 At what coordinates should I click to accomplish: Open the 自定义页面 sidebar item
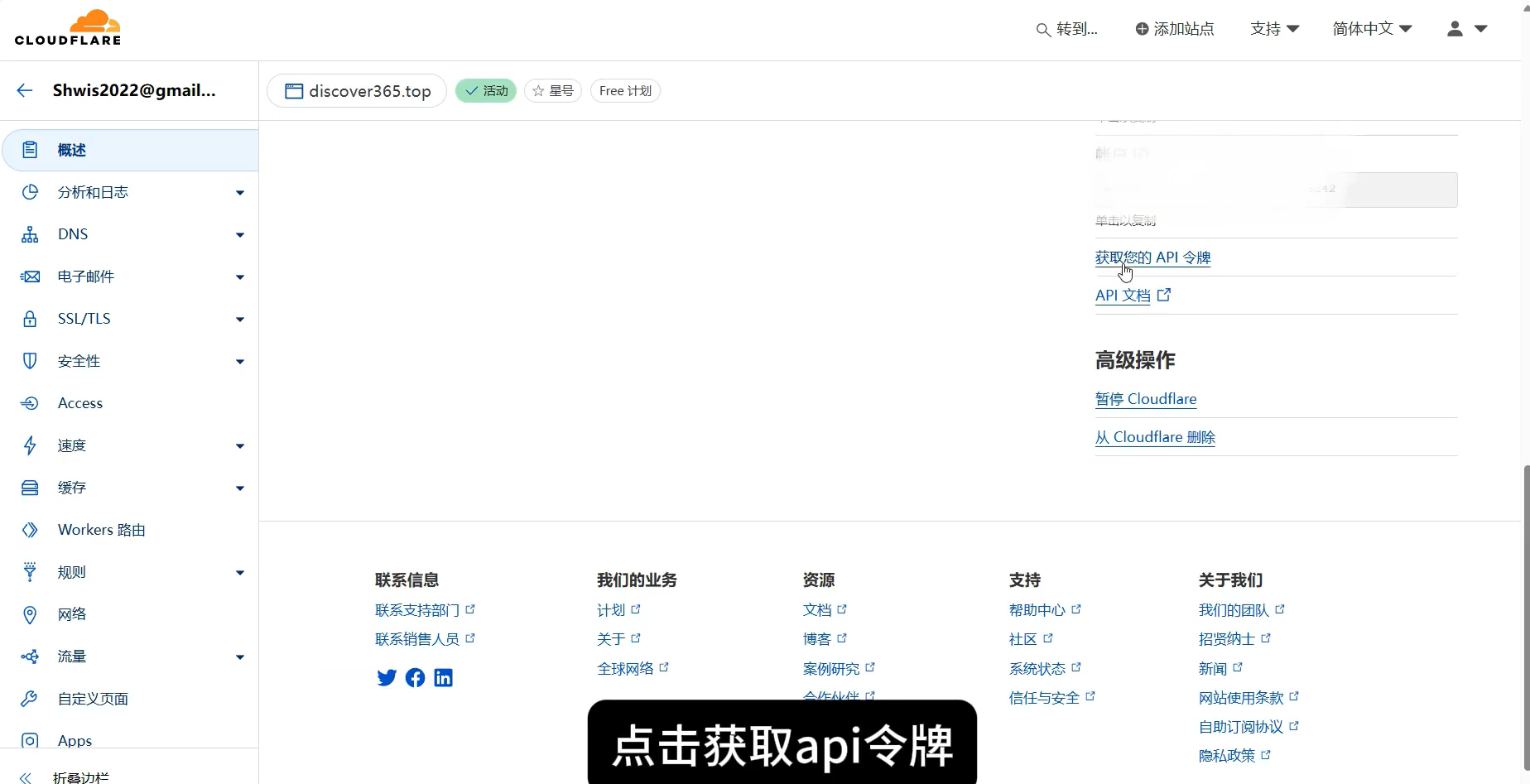[x=130, y=699]
